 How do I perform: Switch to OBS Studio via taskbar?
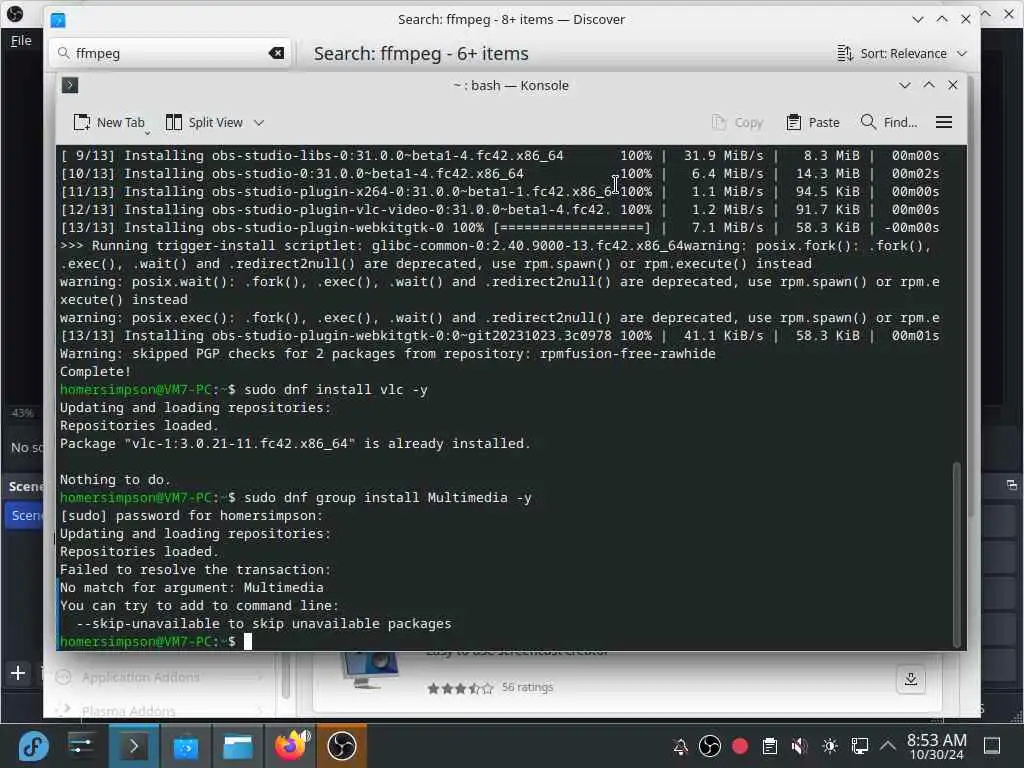342,746
